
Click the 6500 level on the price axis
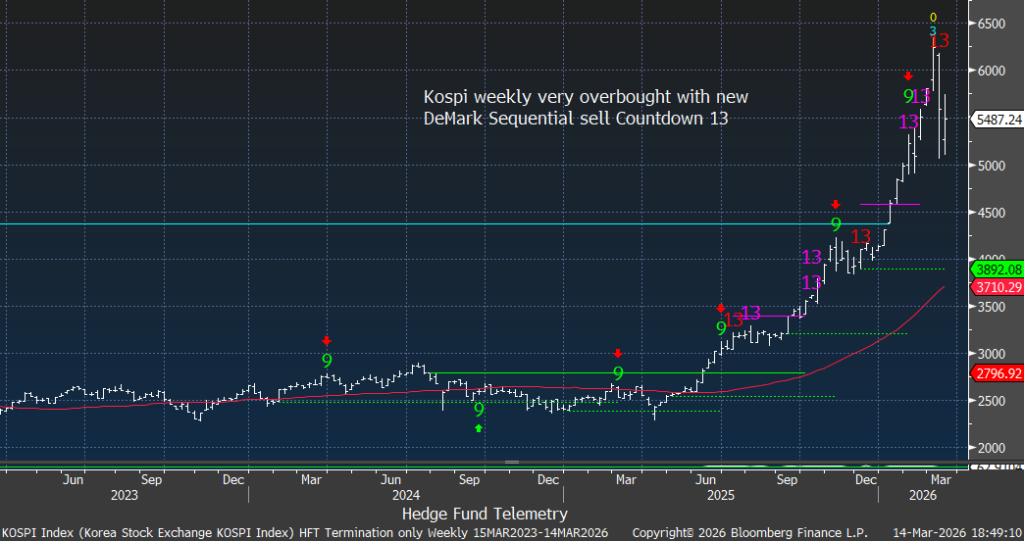click(993, 23)
